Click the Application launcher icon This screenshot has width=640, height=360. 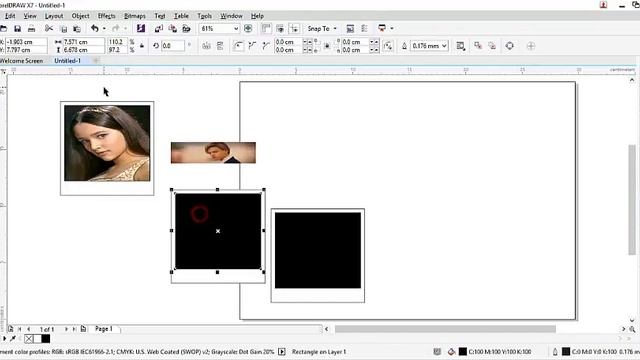(382, 29)
